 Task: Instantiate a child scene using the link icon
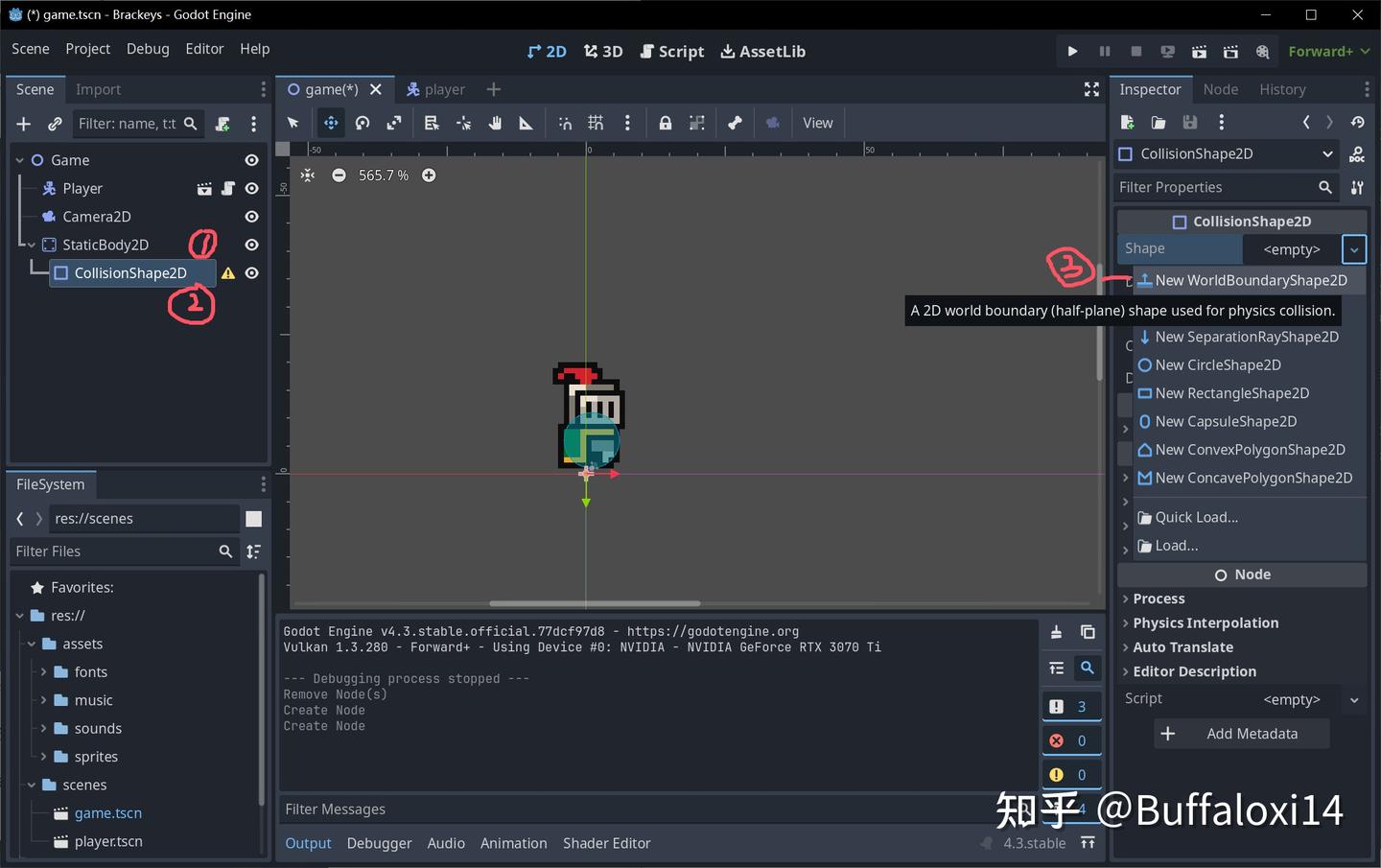click(55, 124)
